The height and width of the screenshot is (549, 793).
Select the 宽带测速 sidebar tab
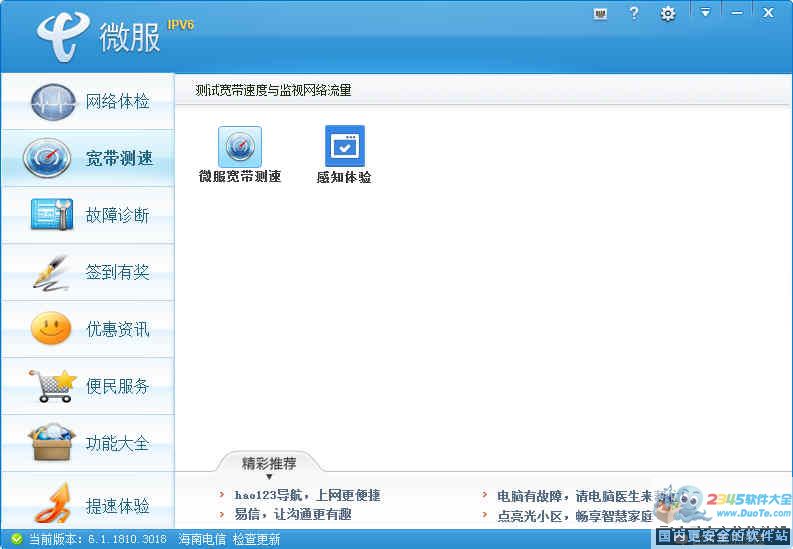87,158
